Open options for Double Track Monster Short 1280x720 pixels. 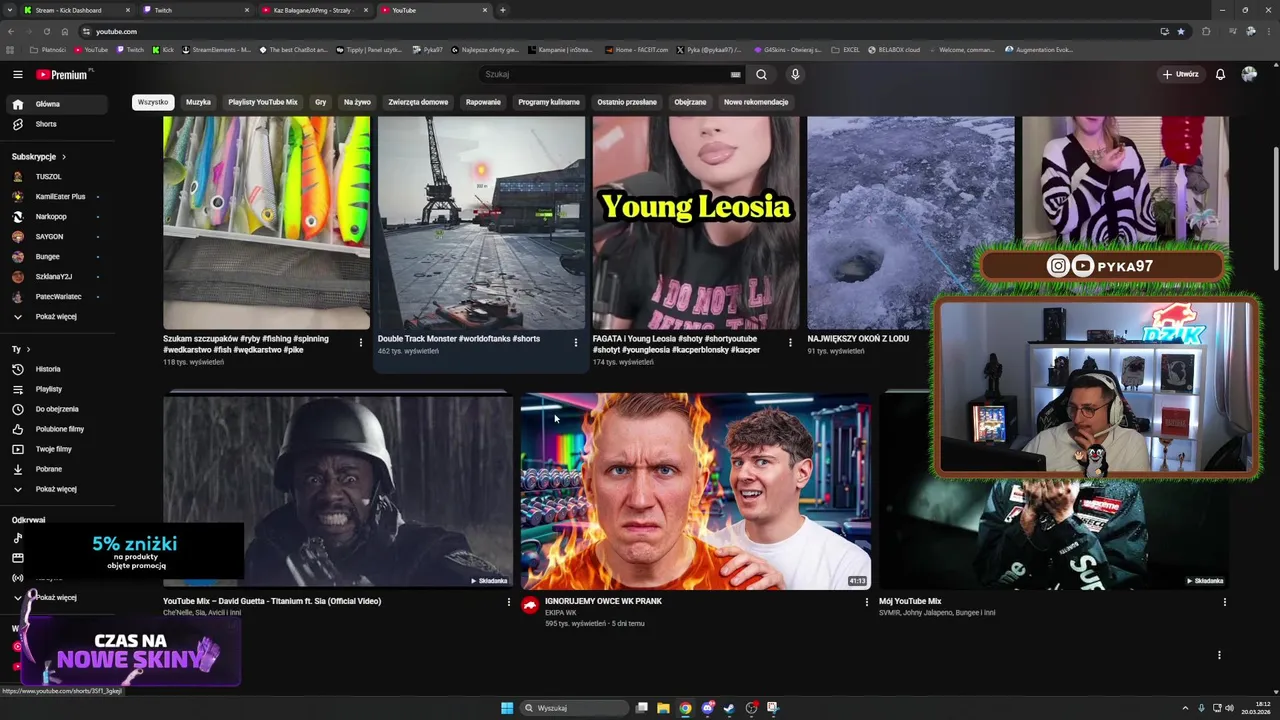[576, 342]
